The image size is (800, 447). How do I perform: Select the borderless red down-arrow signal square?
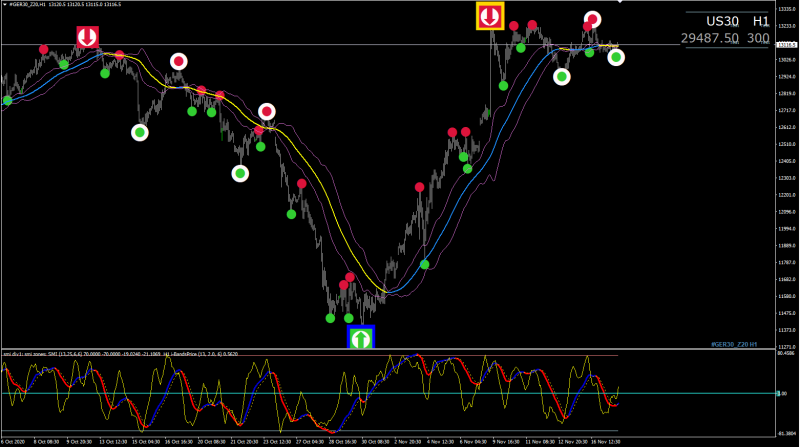[87, 37]
